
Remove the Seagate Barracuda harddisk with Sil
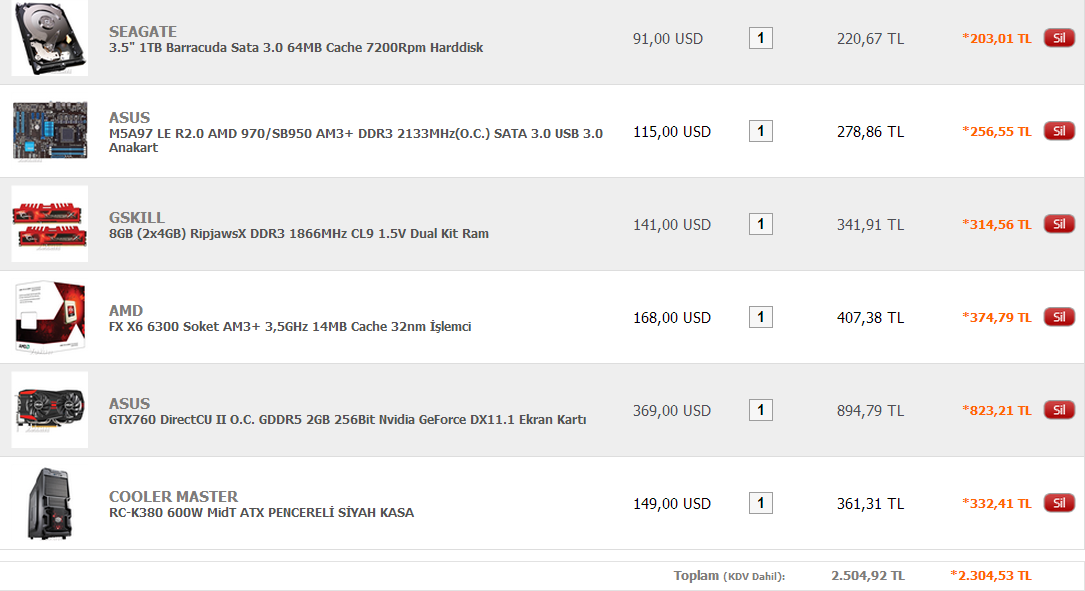pos(1059,38)
